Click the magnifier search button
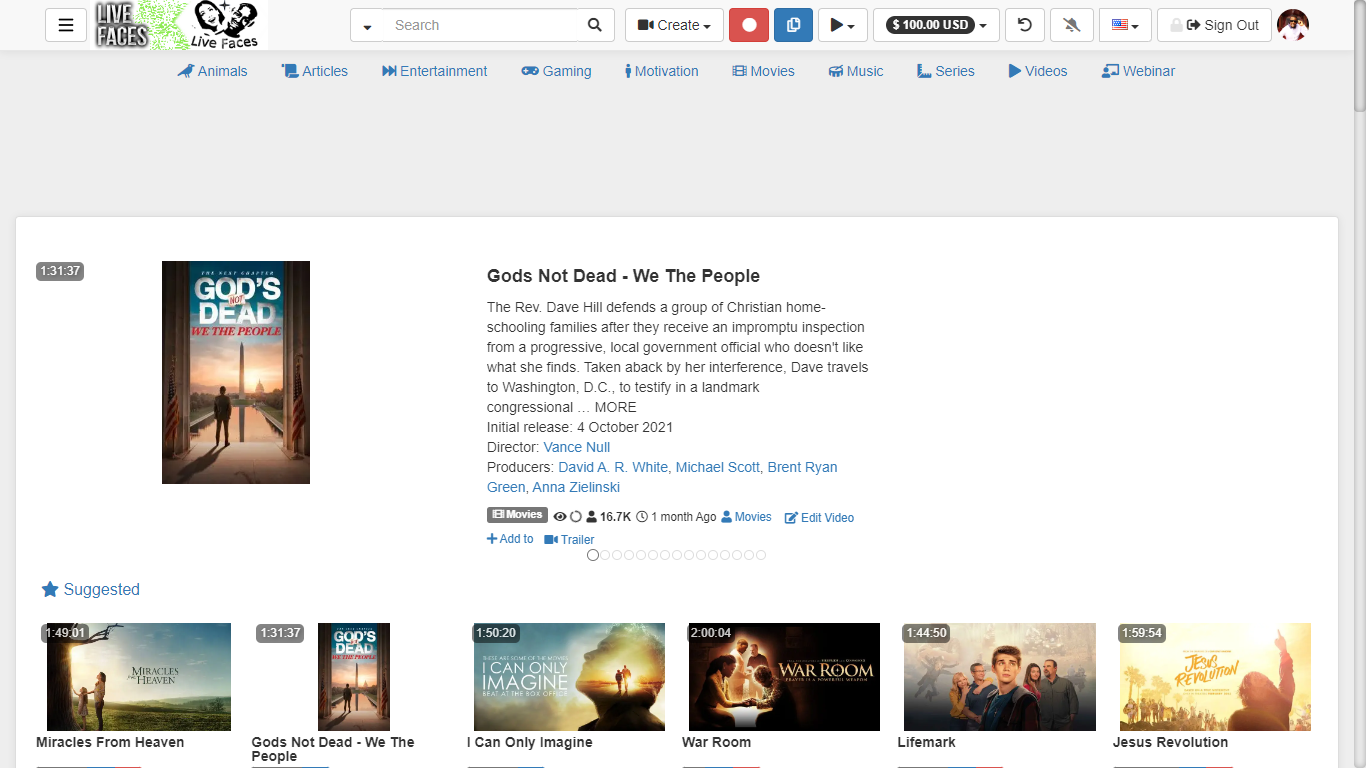 click(595, 25)
